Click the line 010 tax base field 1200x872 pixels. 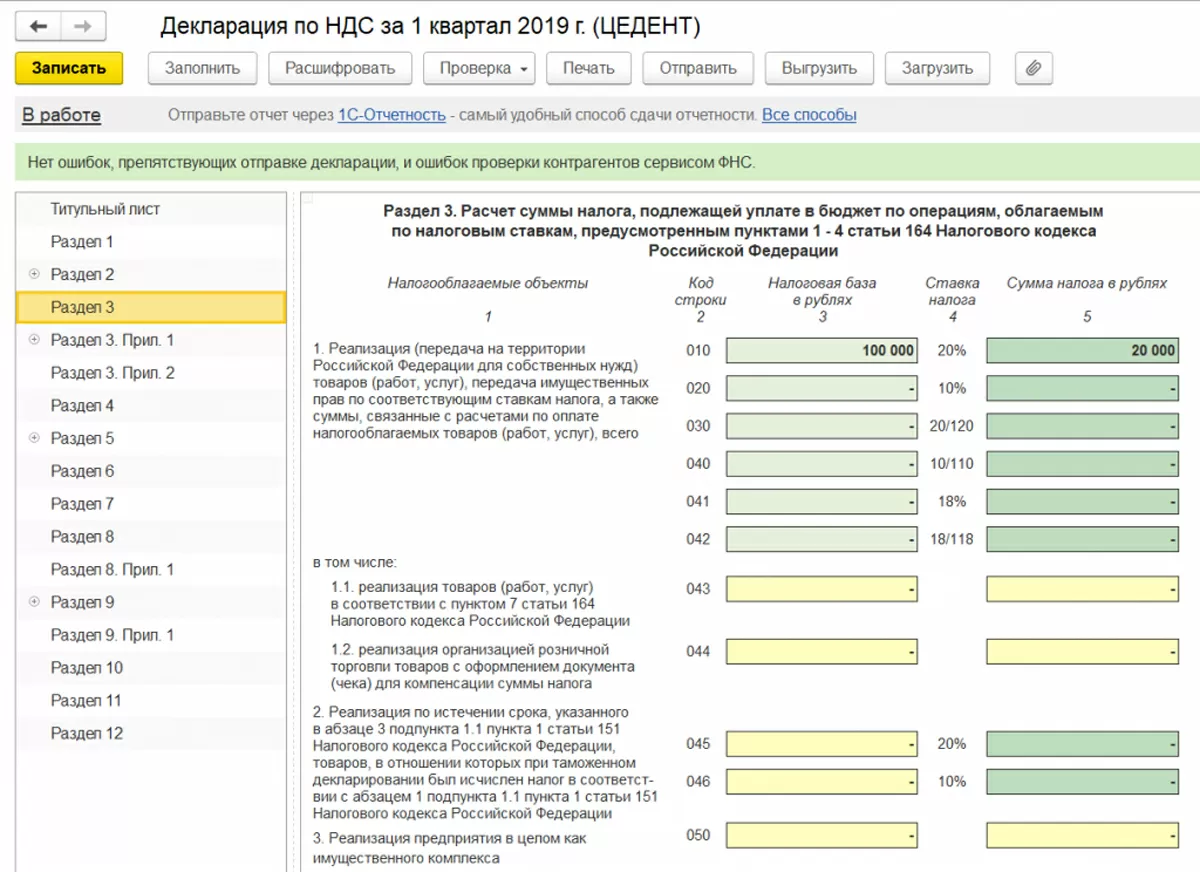821,350
